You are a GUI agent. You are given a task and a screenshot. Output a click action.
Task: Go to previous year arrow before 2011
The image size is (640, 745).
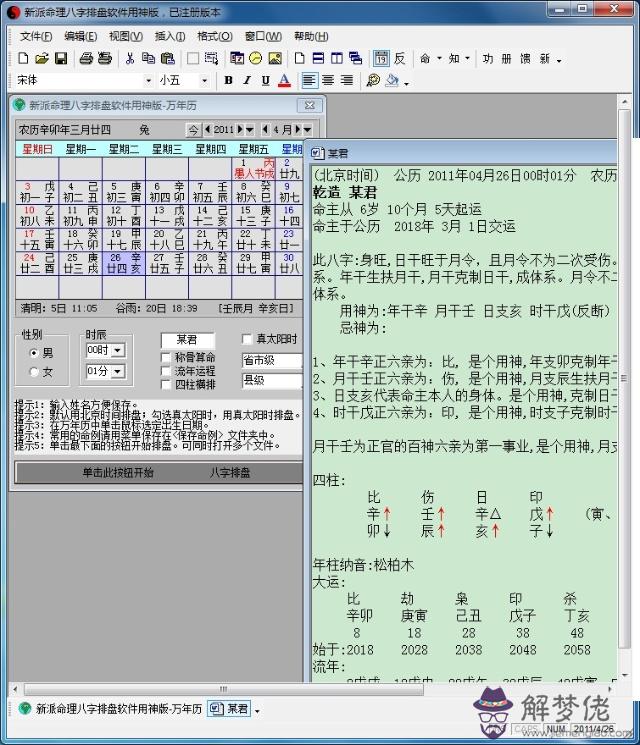tap(208, 129)
